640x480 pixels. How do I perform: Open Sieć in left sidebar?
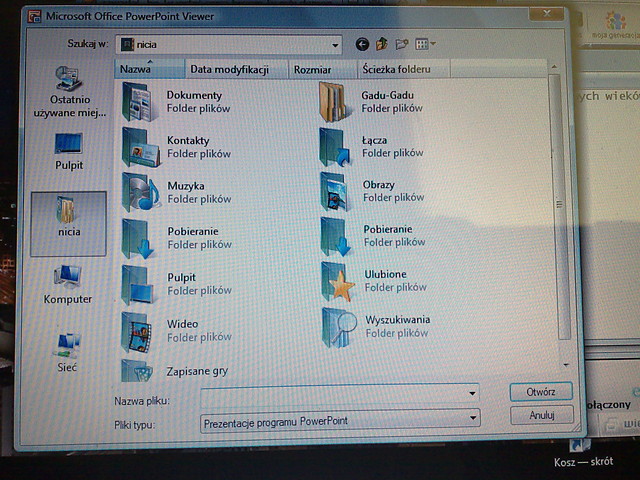tap(67, 353)
